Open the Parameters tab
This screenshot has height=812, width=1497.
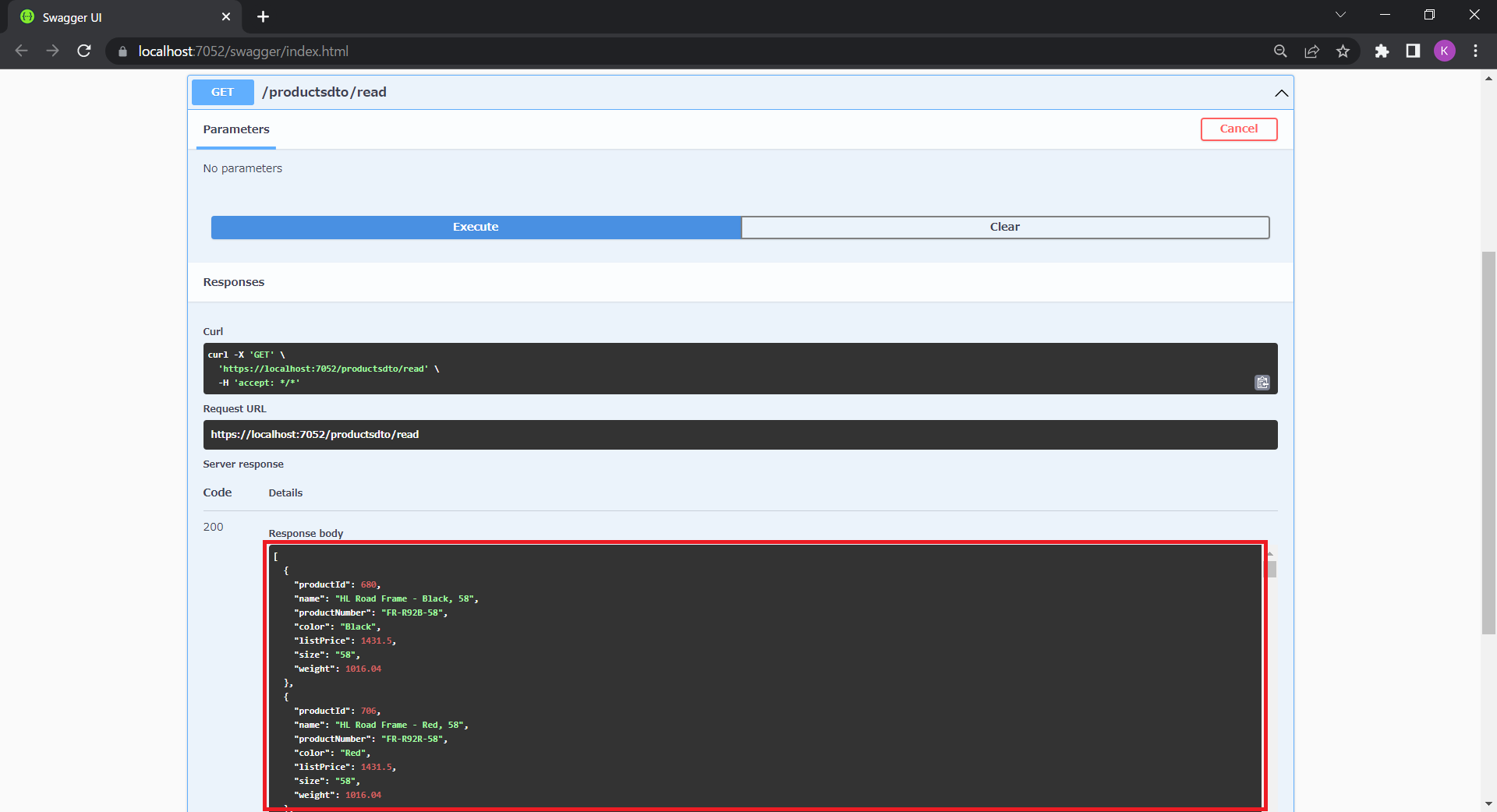click(x=236, y=129)
